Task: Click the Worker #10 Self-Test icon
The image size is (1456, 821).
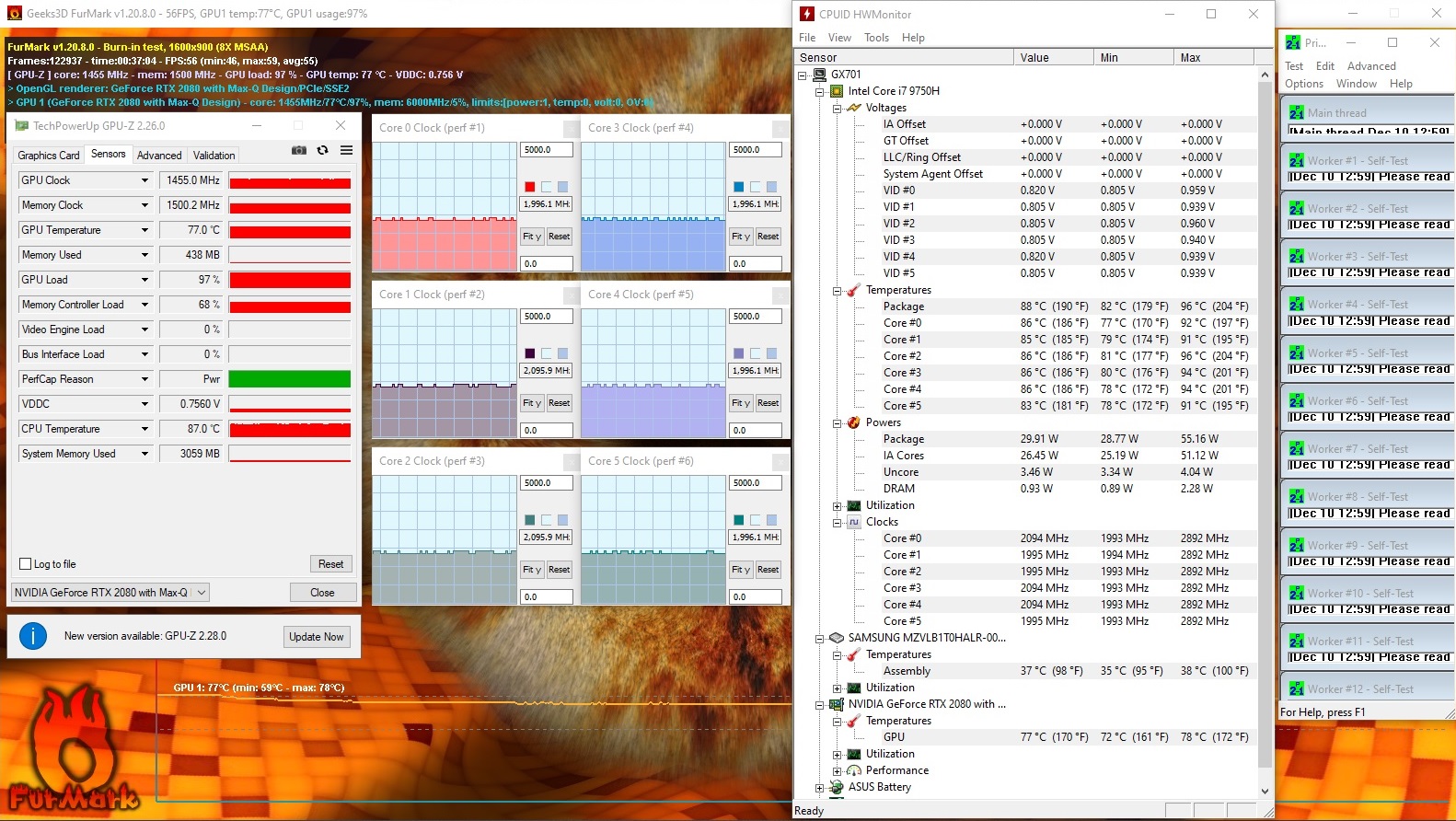Action: point(1296,593)
